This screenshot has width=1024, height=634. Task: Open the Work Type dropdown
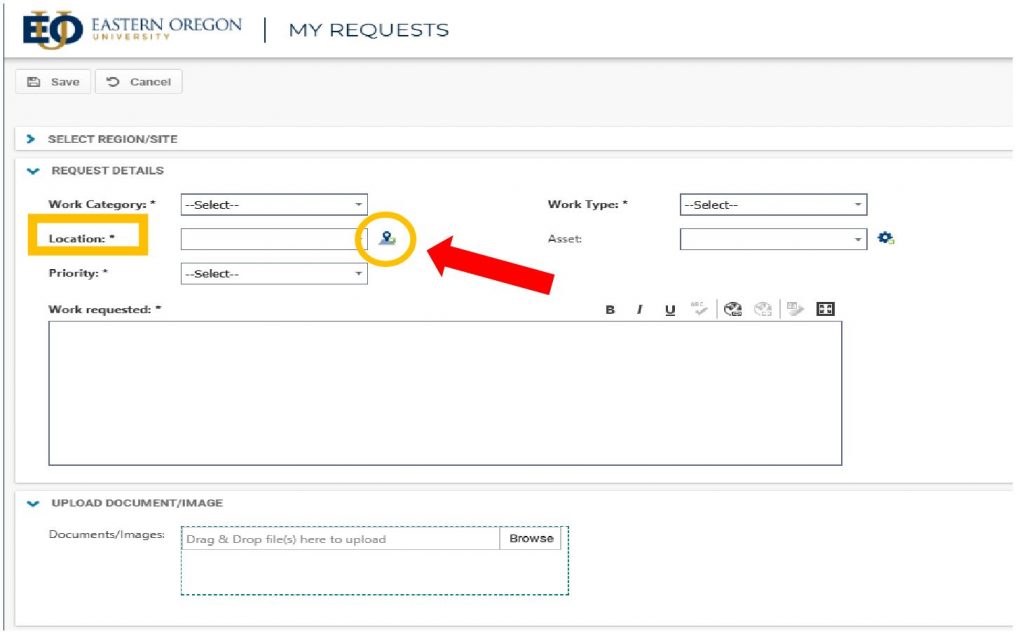(772, 205)
